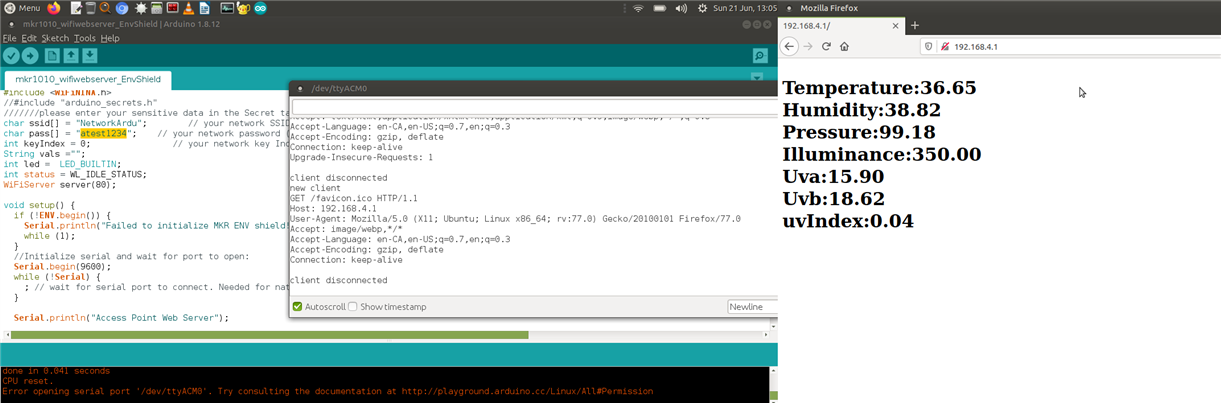
Task: Open the Arduino tab dropdown arrow
Action: point(757,77)
